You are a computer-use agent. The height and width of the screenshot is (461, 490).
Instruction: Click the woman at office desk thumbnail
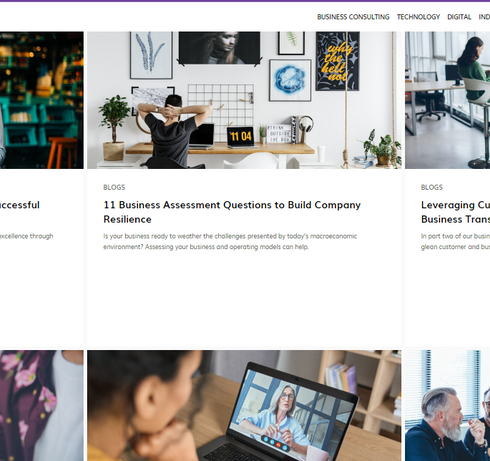(447, 100)
